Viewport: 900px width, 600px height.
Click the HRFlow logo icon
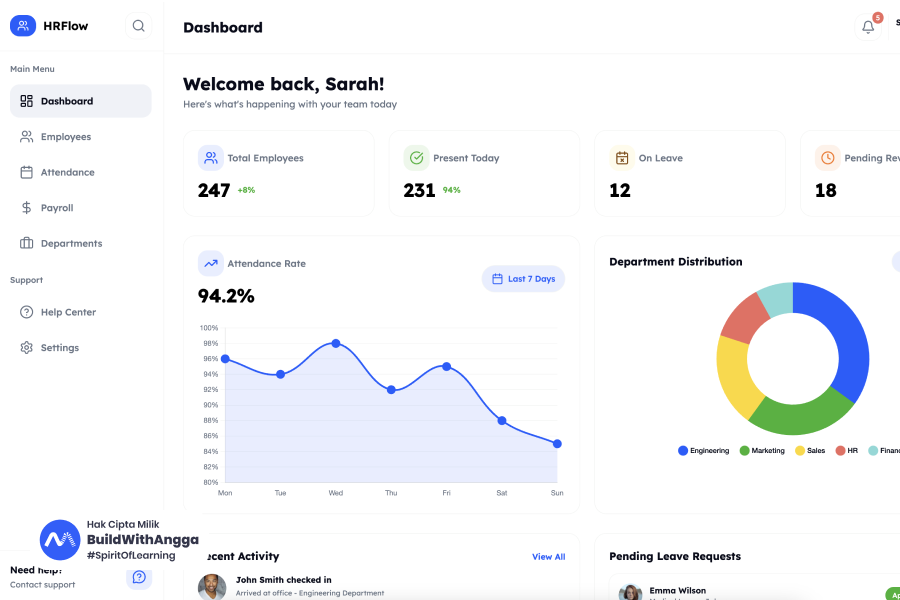point(23,26)
